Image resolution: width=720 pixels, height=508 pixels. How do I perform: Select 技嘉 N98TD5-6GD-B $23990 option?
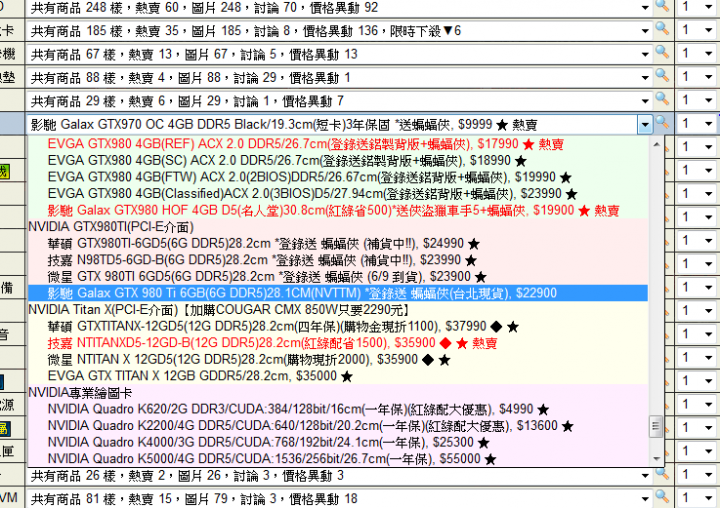pos(338,260)
